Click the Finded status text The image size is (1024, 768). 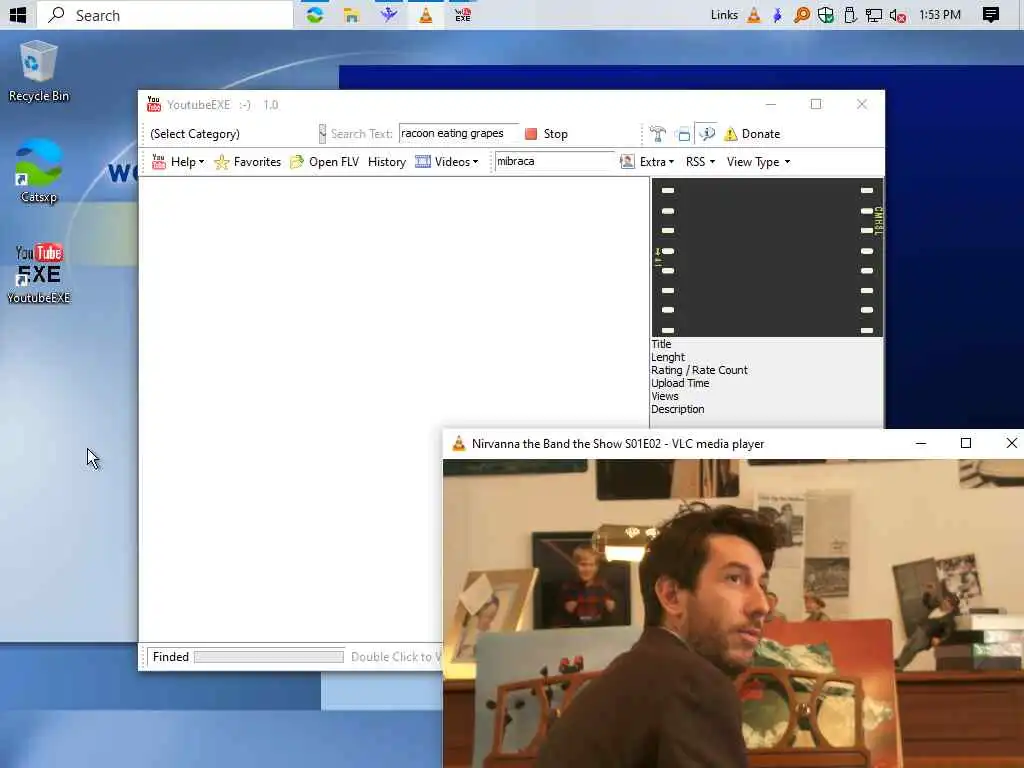[x=170, y=656]
